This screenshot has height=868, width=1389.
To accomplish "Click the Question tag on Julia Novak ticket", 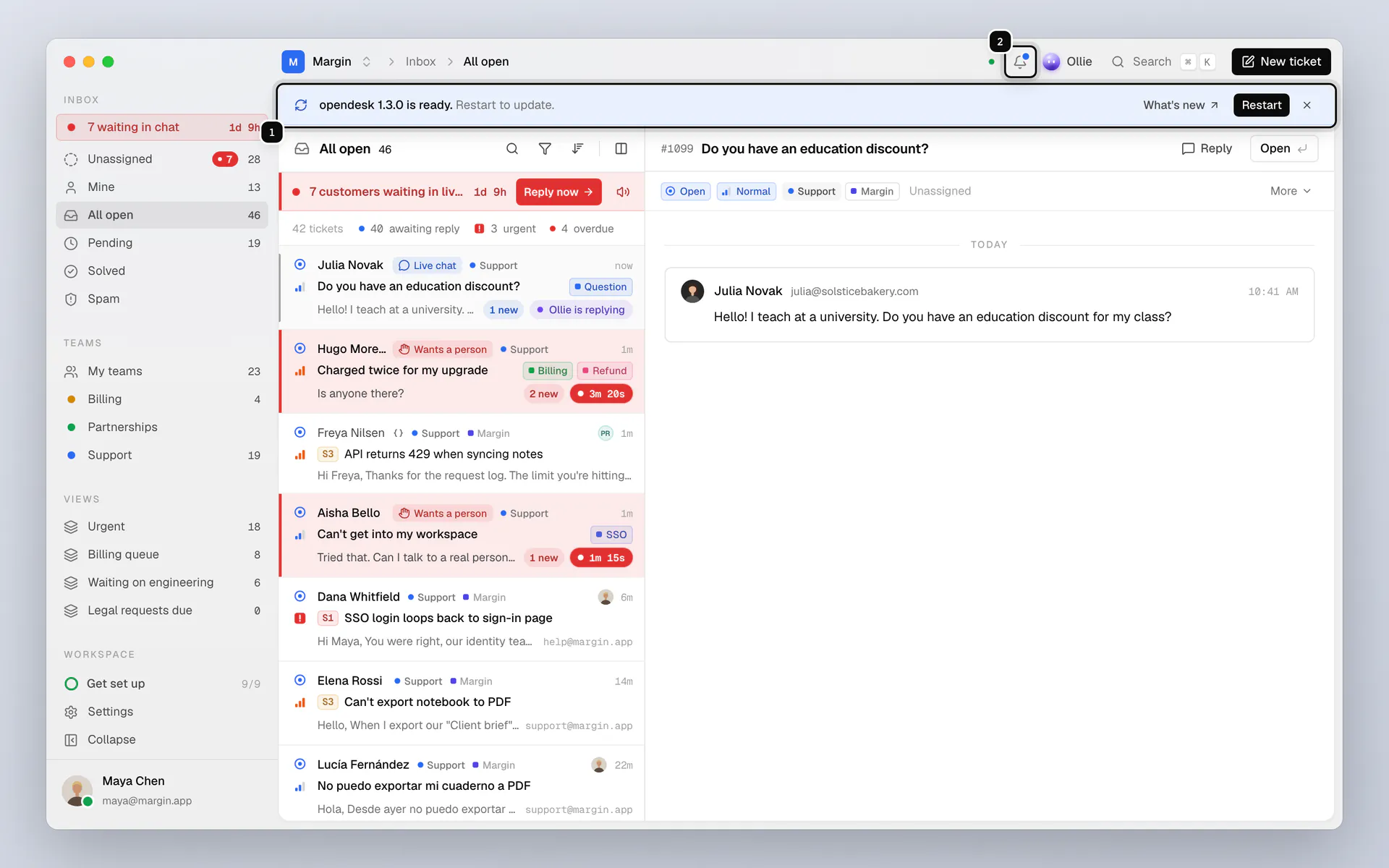I will coord(600,286).
